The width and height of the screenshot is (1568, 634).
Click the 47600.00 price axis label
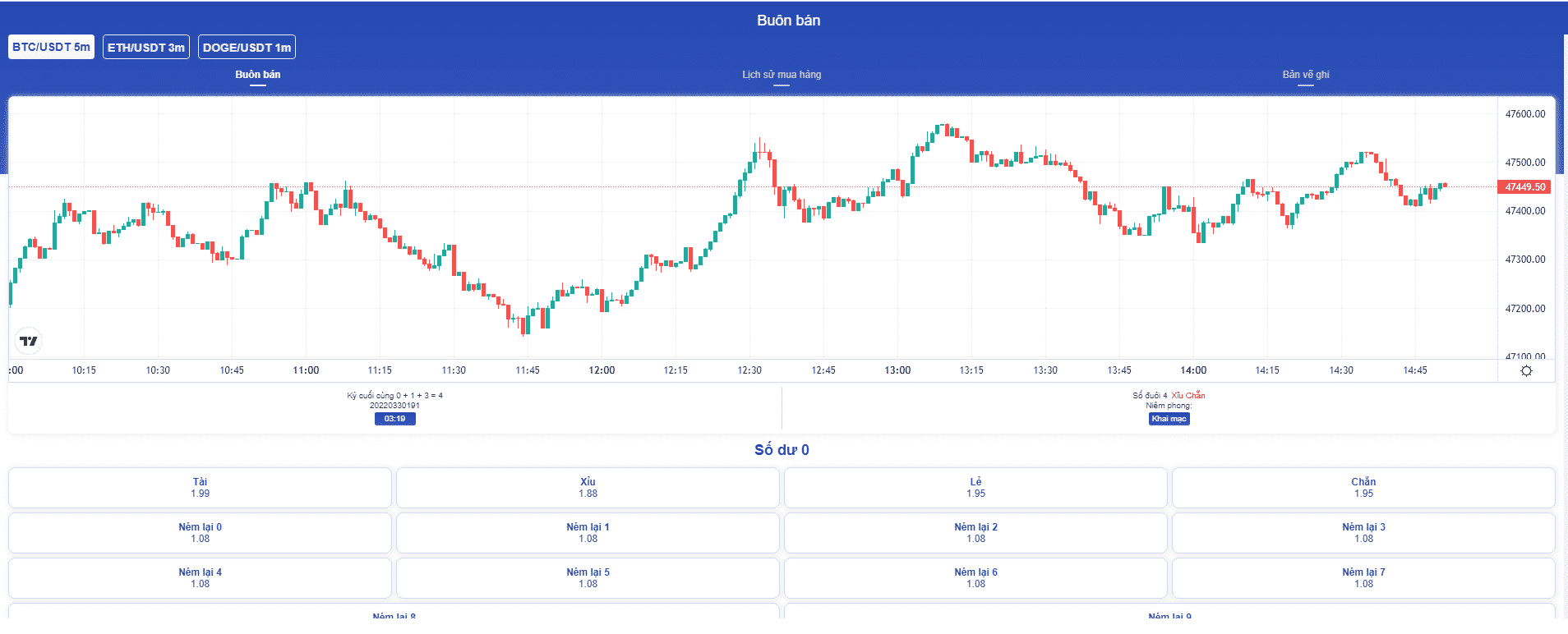pos(1525,114)
